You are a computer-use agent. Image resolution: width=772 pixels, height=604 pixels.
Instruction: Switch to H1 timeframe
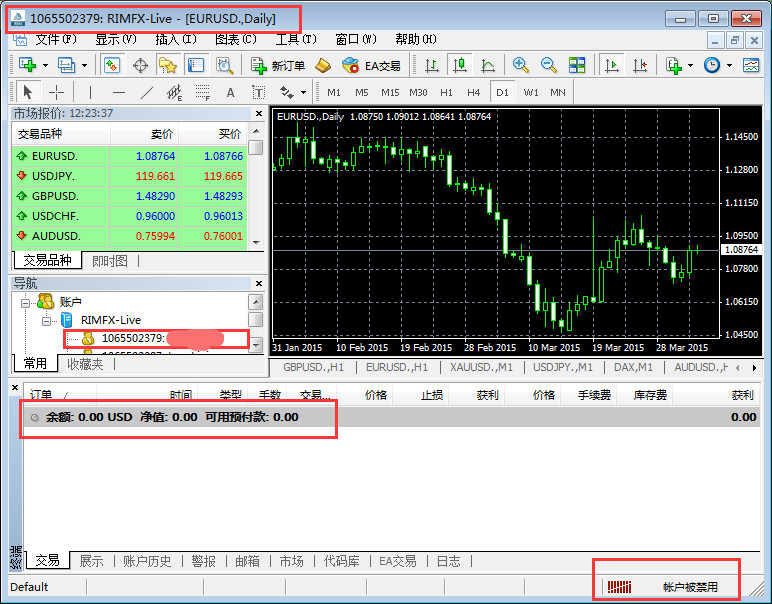click(446, 92)
